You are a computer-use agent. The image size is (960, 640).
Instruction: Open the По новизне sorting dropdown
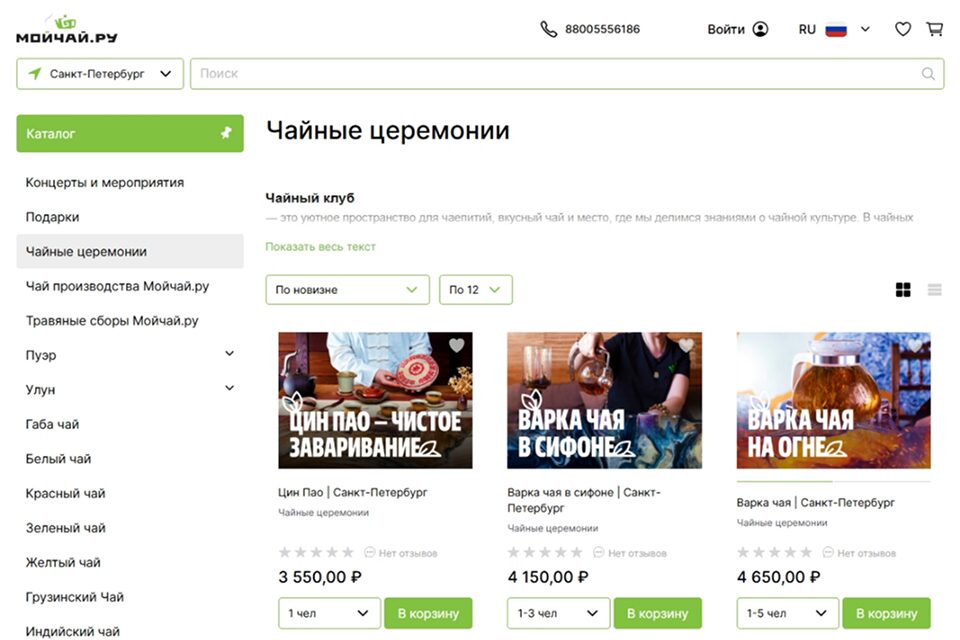[347, 290]
